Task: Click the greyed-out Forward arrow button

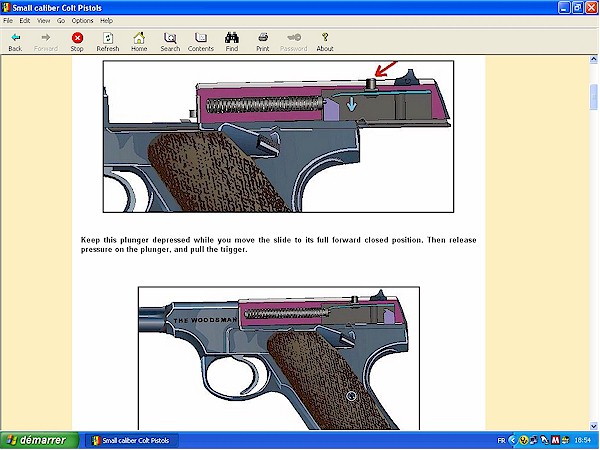Action: click(x=46, y=41)
